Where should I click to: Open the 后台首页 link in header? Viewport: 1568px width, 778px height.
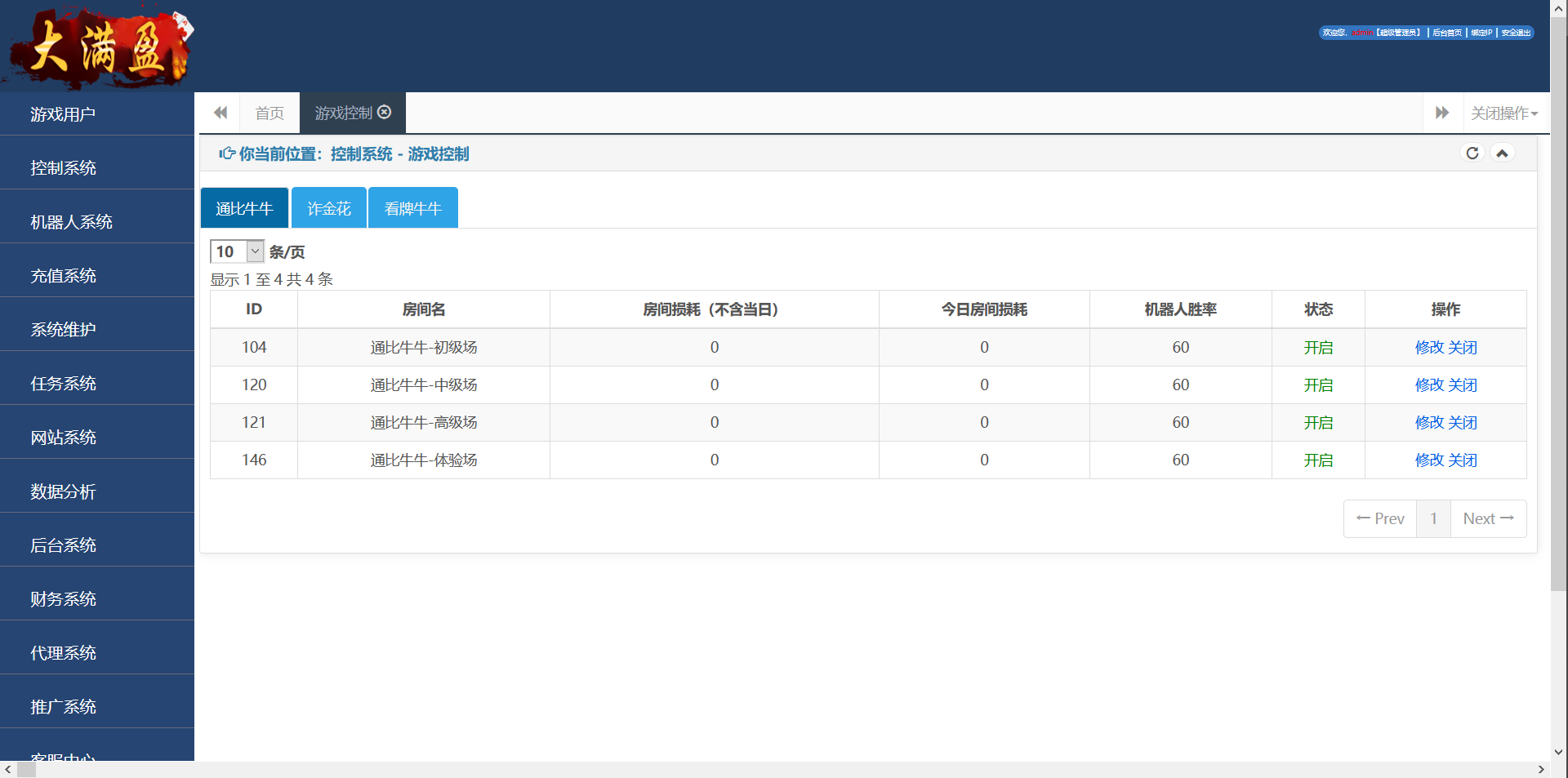[x=1447, y=33]
